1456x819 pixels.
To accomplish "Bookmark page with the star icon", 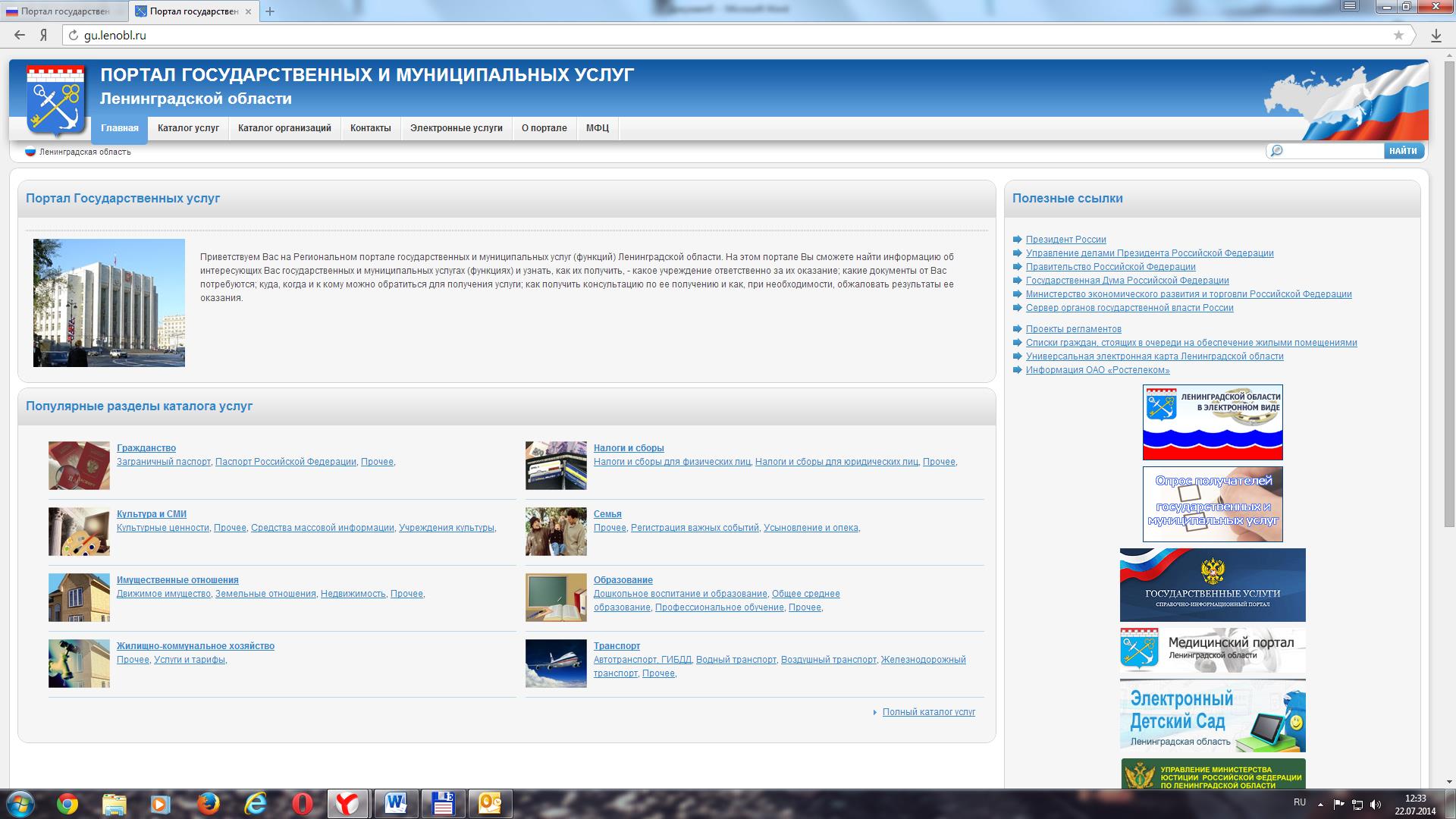I will [x=1398, y=35].
